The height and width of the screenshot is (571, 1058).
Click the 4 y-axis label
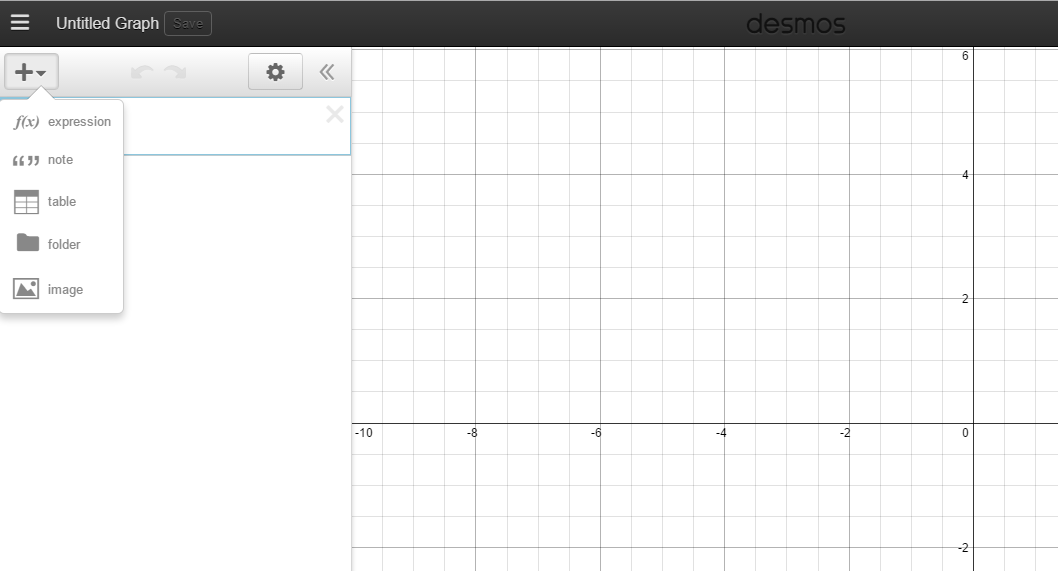point(965,175)
